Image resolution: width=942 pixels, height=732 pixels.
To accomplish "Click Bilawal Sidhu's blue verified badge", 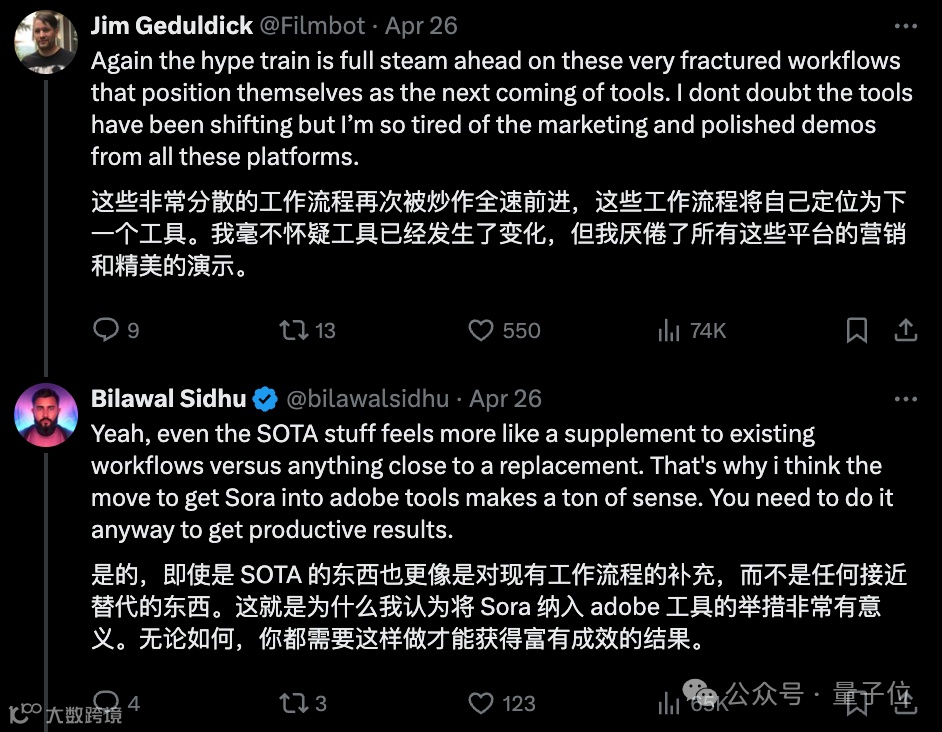I will point(265,399).
